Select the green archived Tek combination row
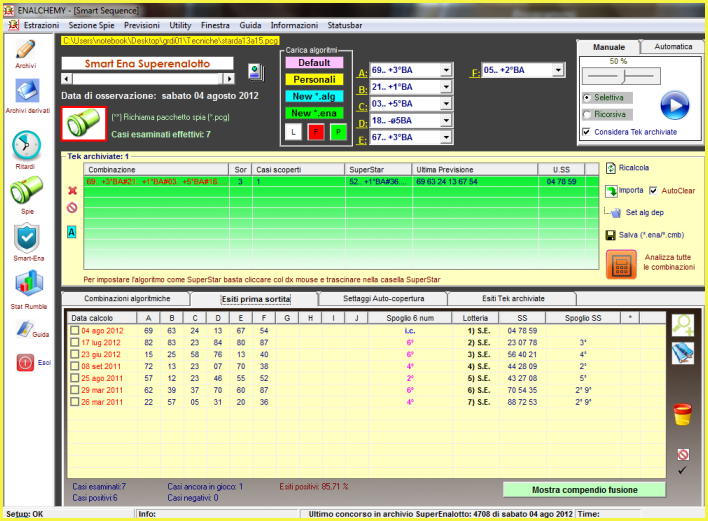Viewport: 708px width, 521px height. [341, 181]
